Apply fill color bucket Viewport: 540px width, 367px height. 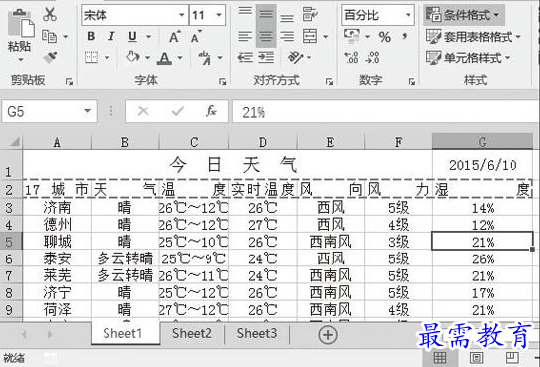[x=133, y=57]
